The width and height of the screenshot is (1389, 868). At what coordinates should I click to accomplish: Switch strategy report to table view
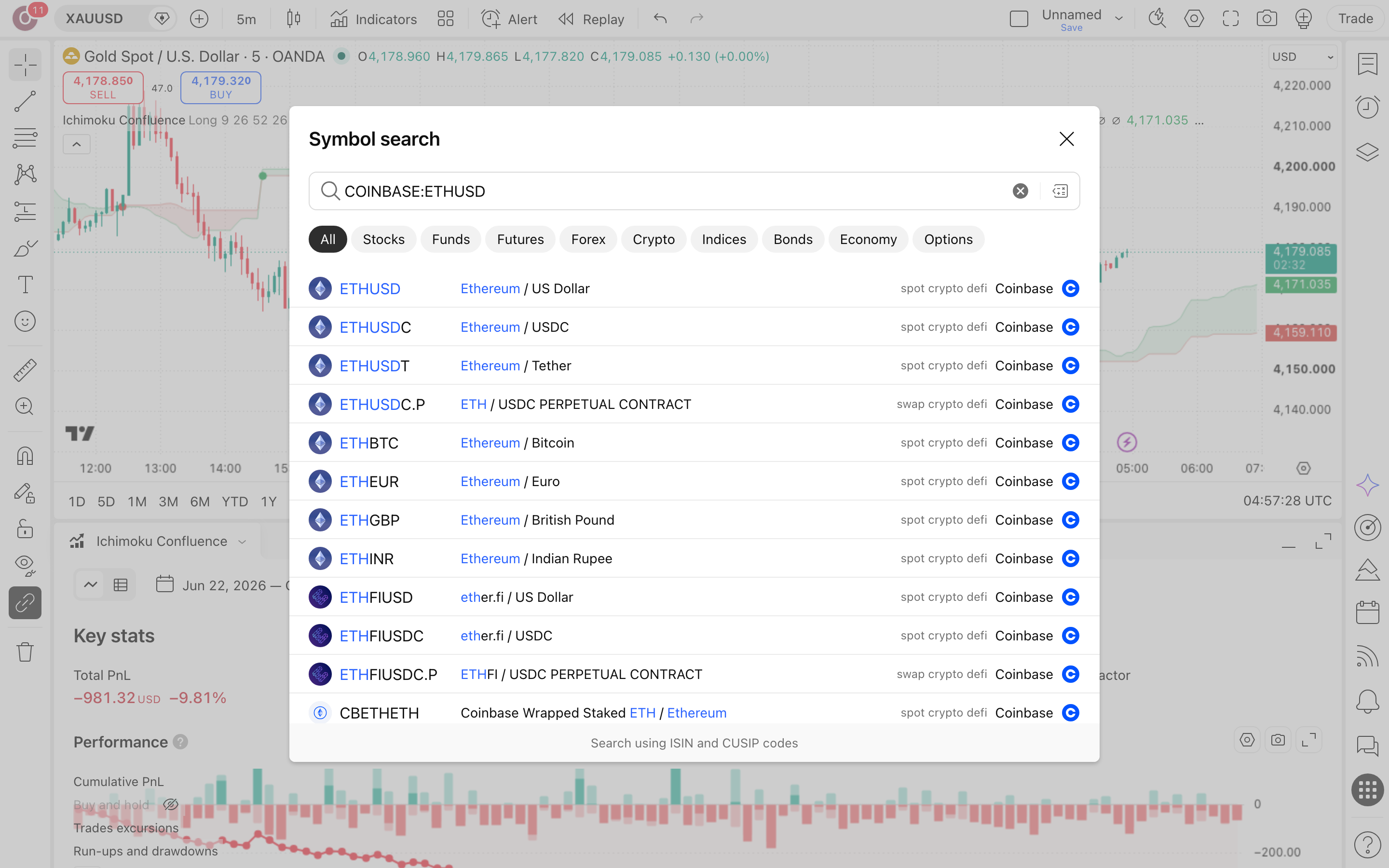(121, 585)
